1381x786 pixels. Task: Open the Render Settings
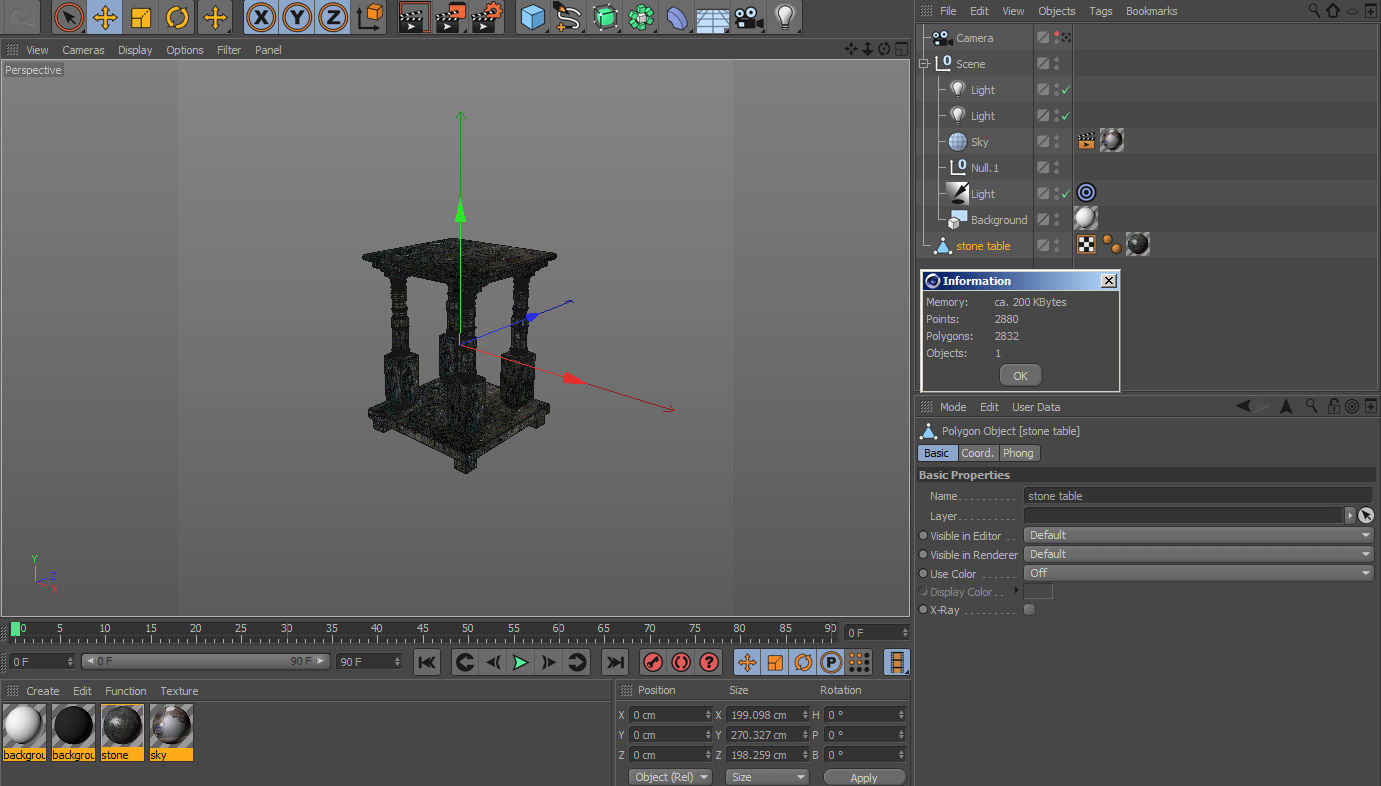(x=487, y=17)
